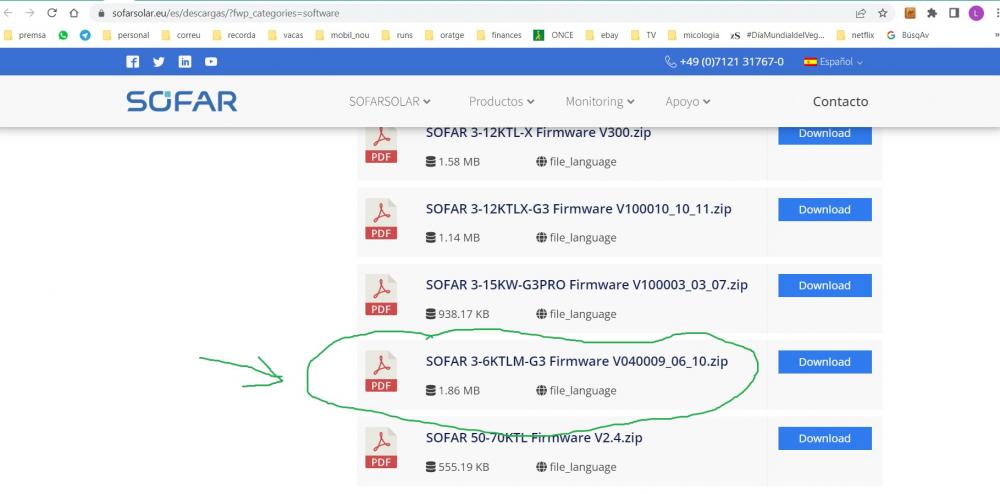Go back with the browser back arrow

click(8, 13)
